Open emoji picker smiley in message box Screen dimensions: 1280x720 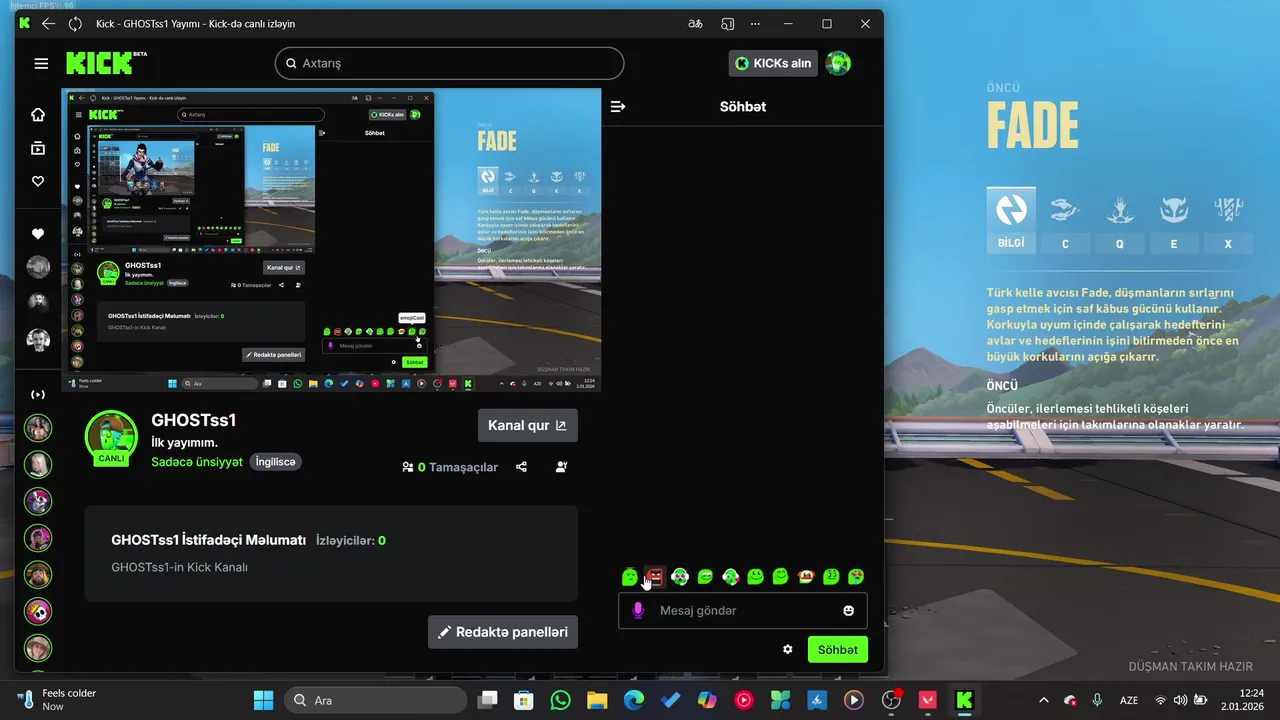pos(848,610)
